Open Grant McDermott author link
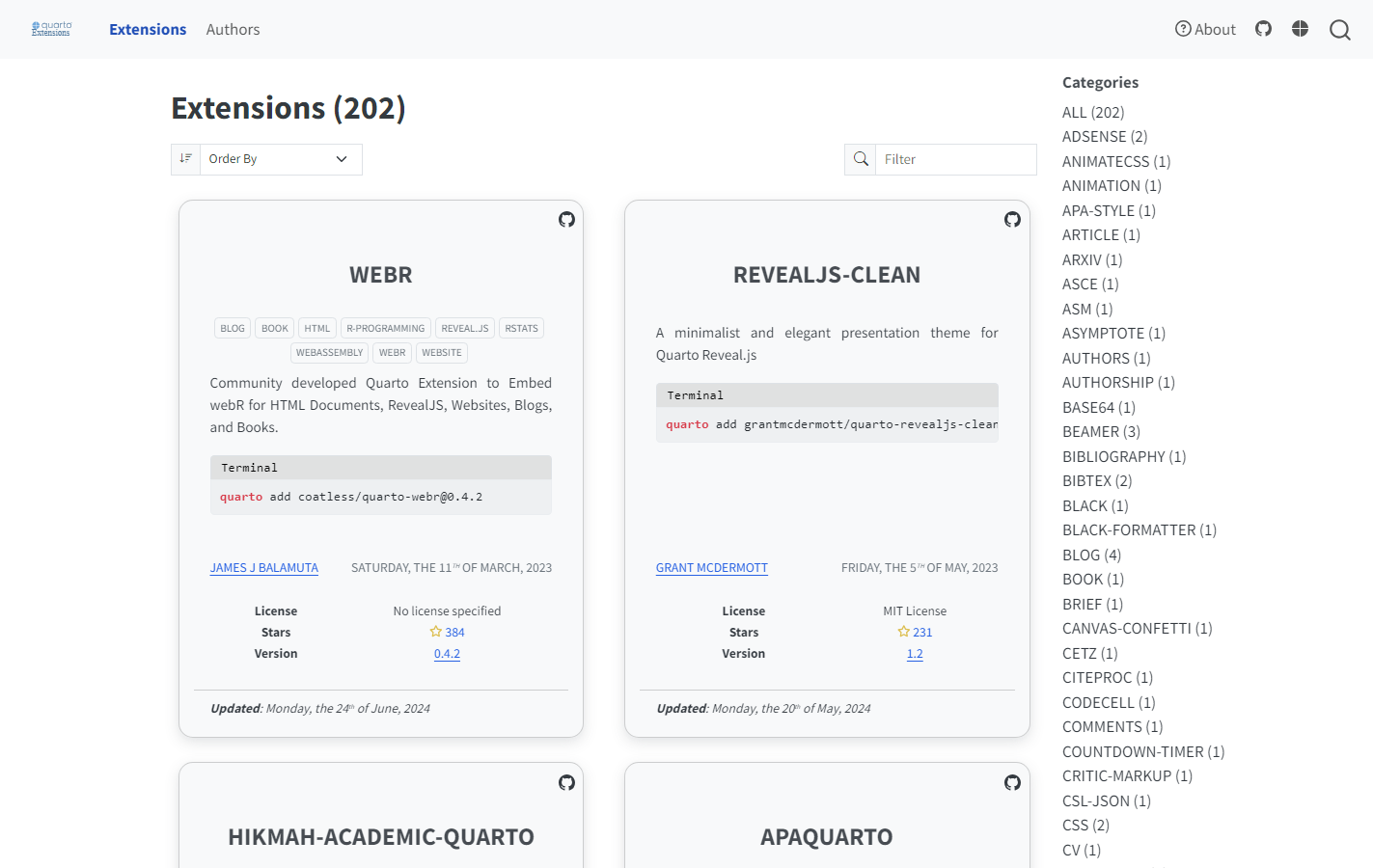The image size is (1373, 868). tap(711, 568)
